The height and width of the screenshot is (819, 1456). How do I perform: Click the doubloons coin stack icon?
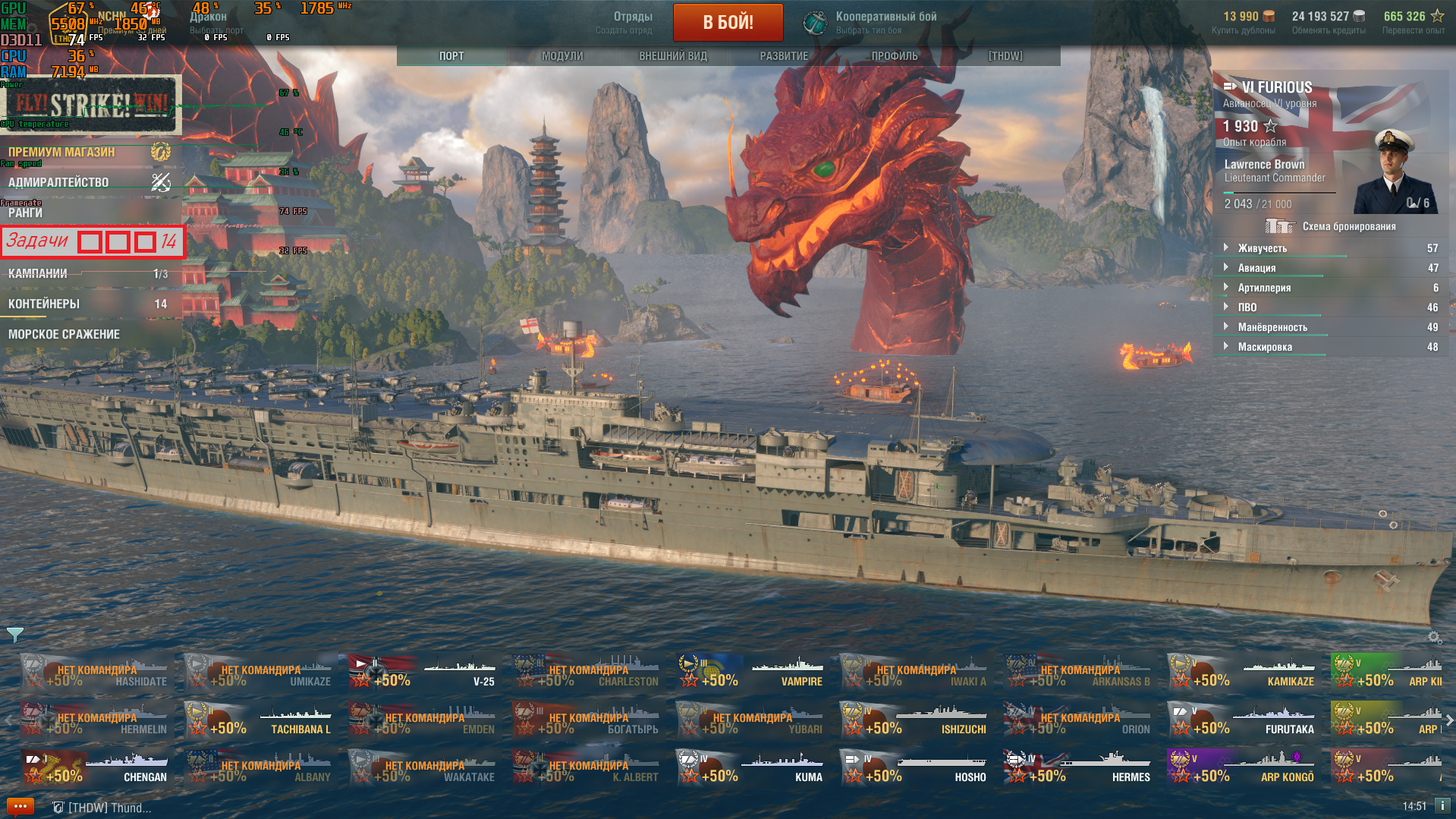1269,16
